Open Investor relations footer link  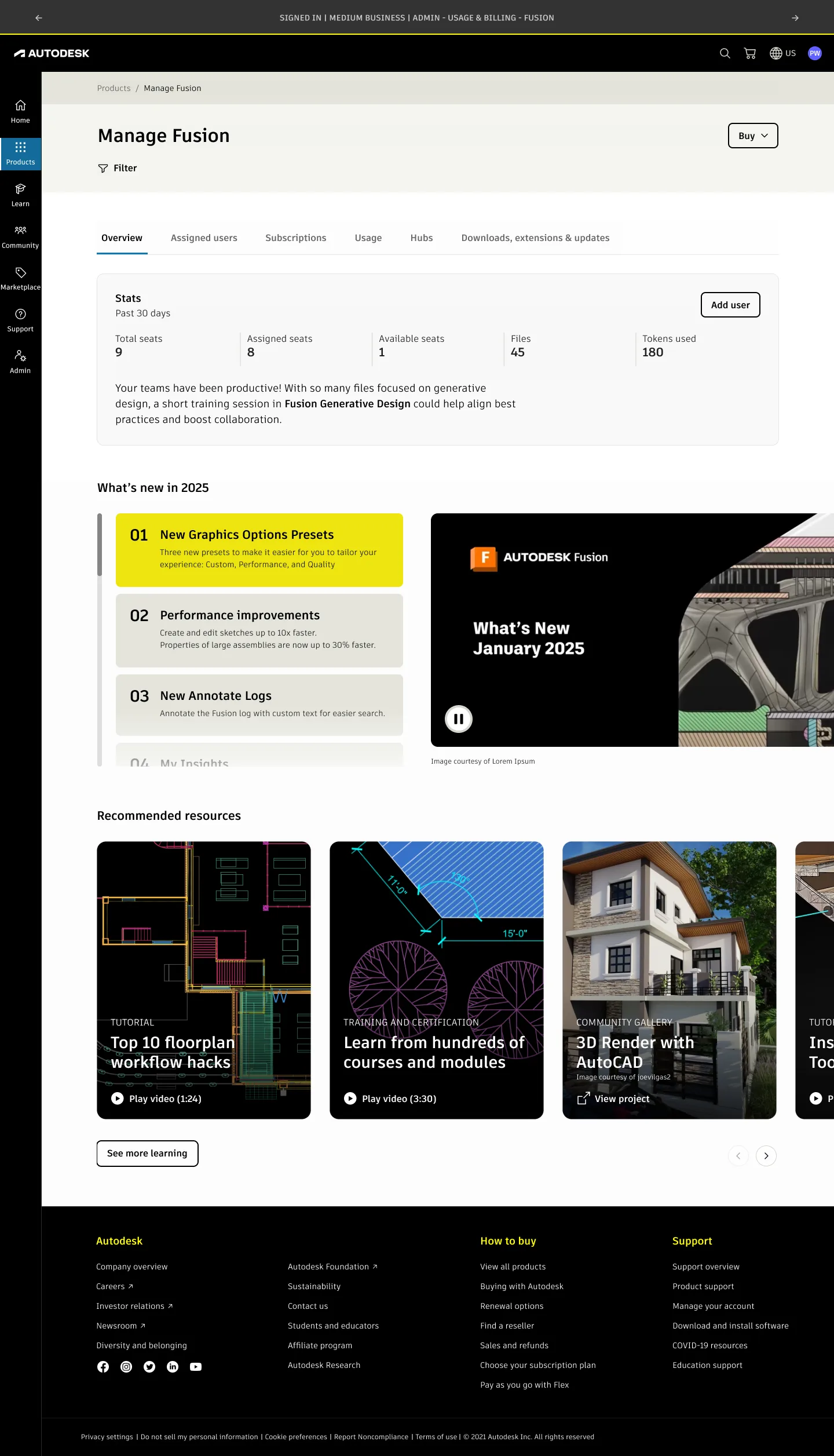[x=134, y=1306]
